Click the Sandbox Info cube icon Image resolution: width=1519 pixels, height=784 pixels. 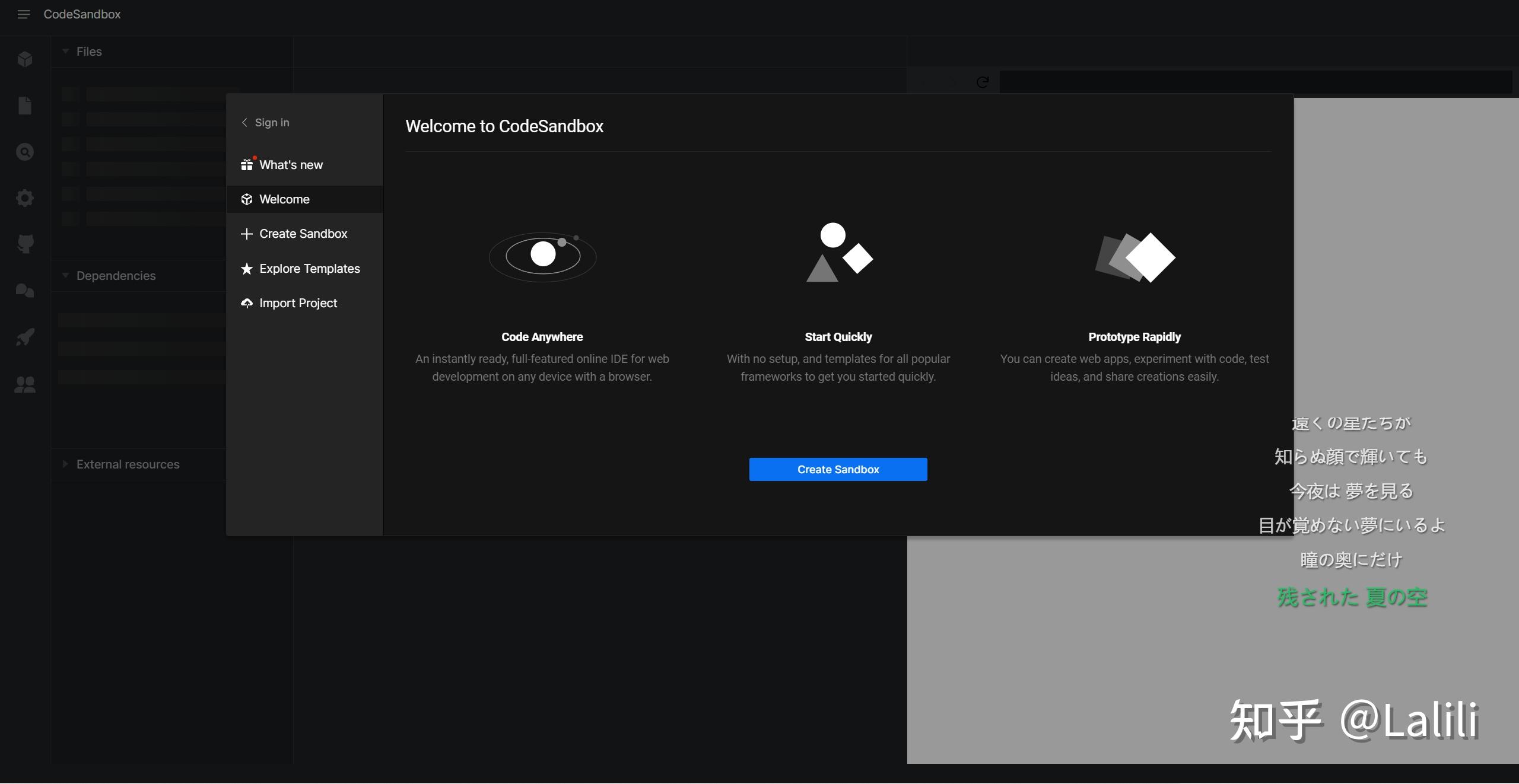click(x=25, y=59)
